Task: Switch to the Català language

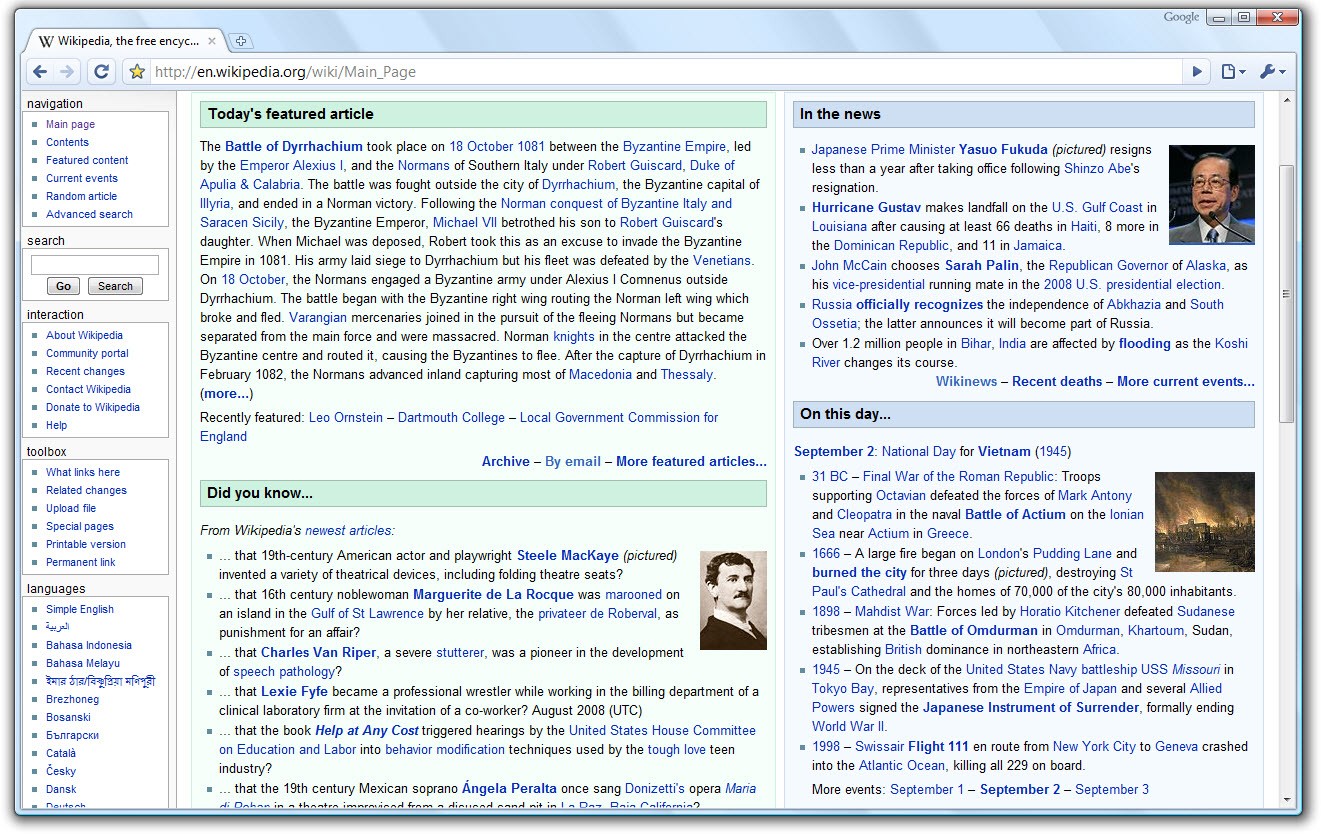Action: point(61,753)
